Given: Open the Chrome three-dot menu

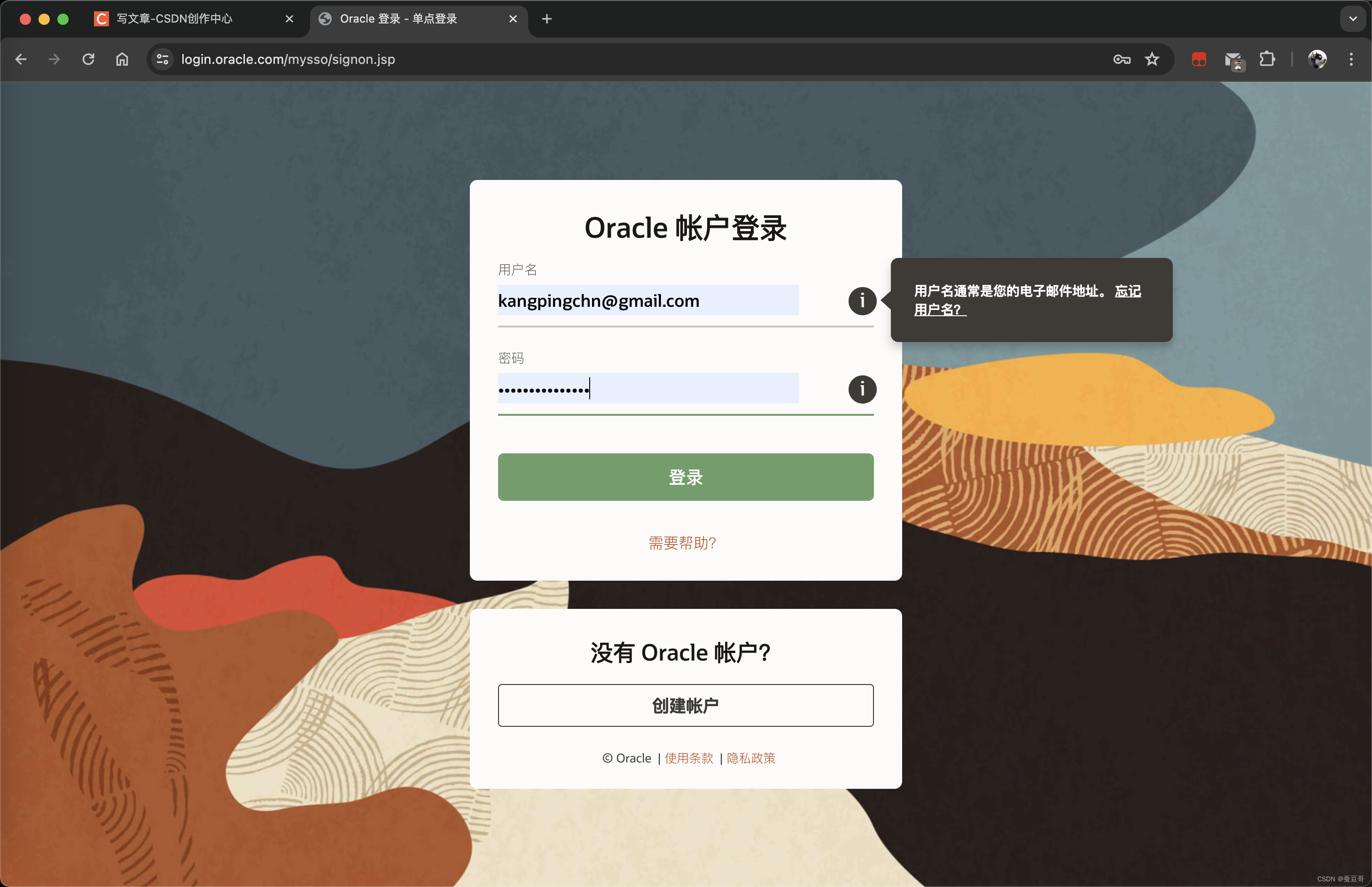Looking at the screenshot, I should tap(1351, 59).
